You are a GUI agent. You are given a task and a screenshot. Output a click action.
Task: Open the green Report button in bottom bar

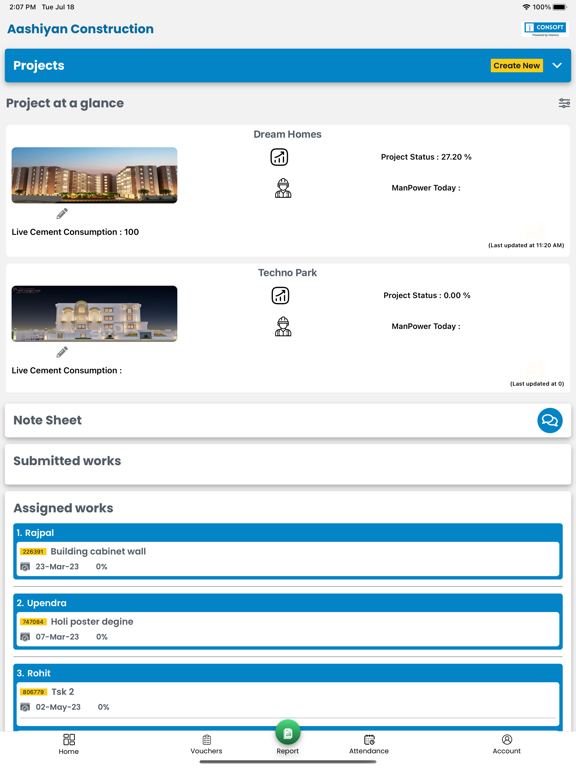coord(288,733)
